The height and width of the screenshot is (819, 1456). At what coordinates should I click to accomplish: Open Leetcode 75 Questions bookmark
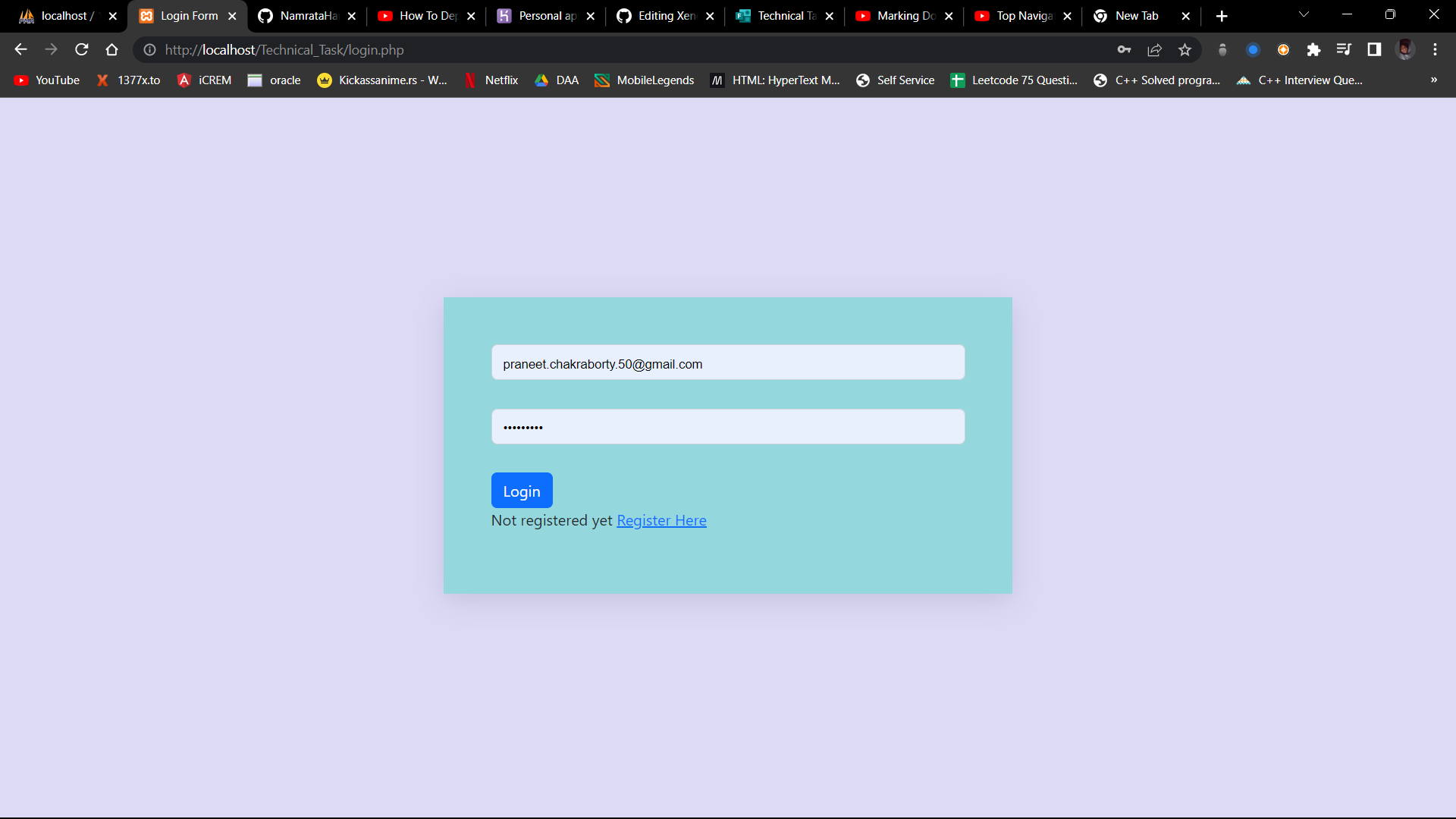click(1014, 80)
